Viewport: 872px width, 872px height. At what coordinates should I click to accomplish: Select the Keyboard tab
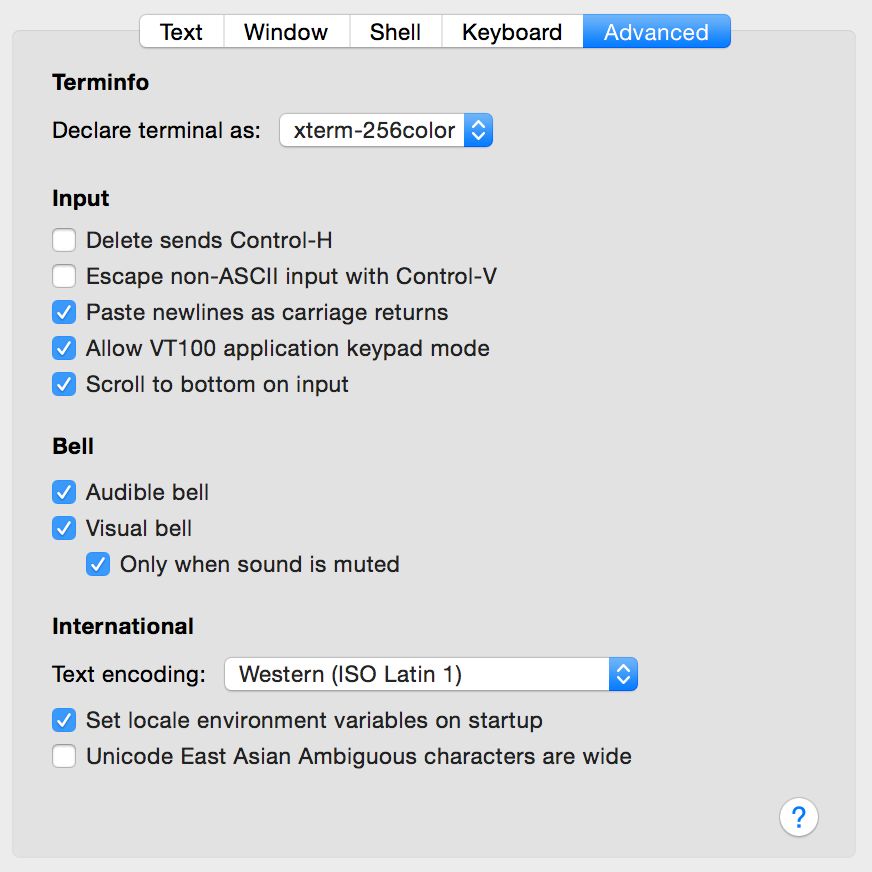point(512,32)
